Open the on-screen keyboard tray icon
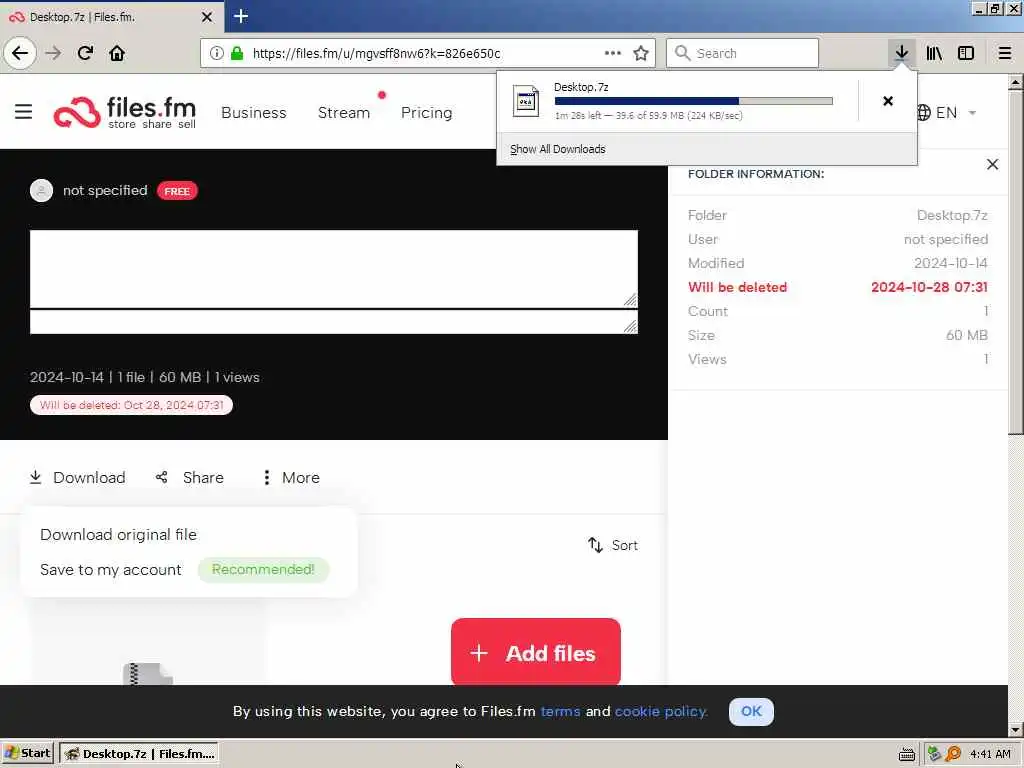This screenshot has height=768, width=1024. click(906, 755)
